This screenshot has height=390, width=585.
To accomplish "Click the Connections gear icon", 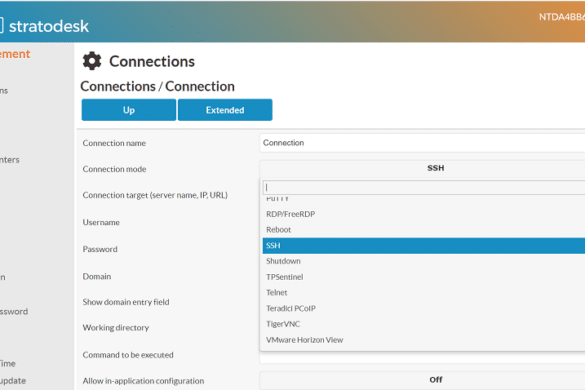I will [92, 61].
